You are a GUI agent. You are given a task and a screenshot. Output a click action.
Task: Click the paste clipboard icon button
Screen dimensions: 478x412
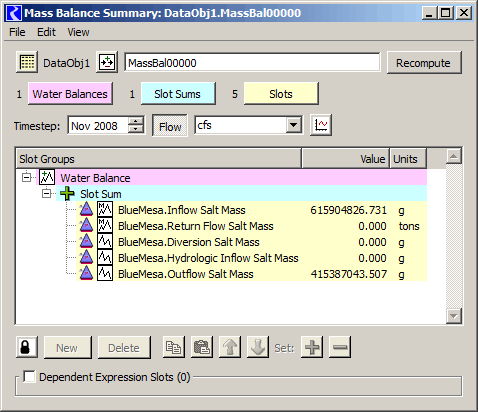(x=202, y=347)
